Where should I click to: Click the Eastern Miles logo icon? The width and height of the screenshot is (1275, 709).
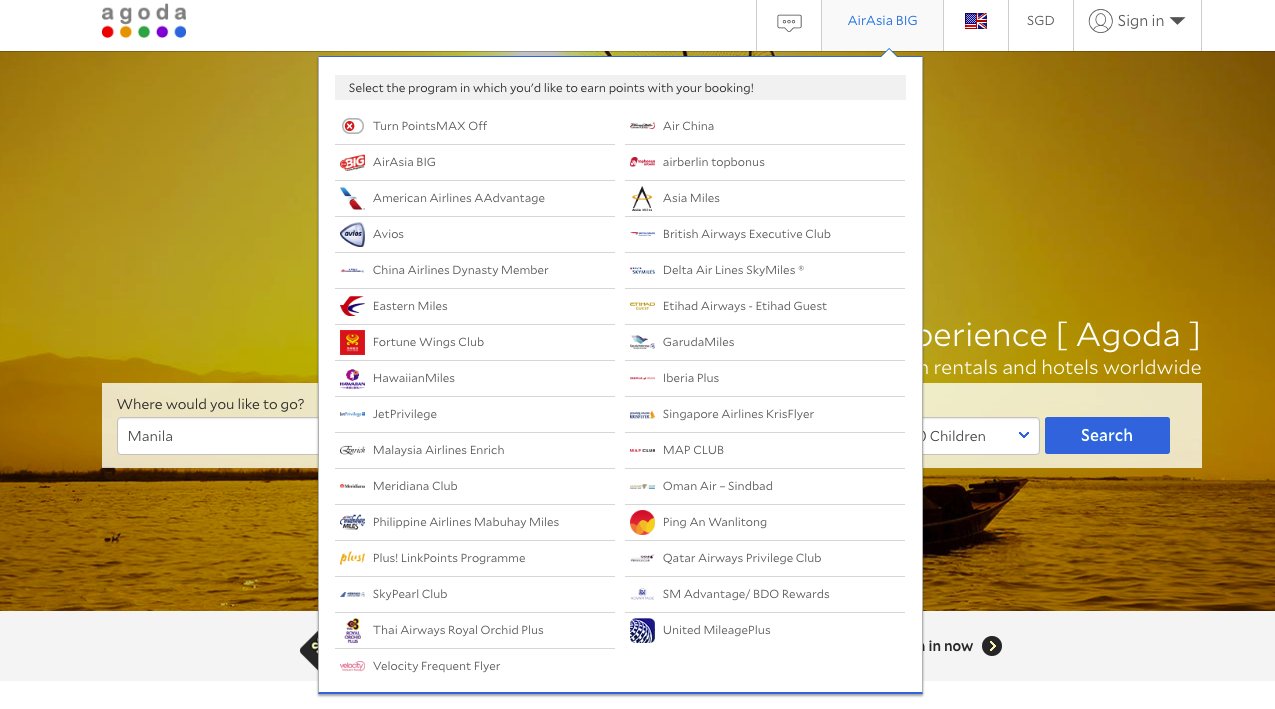click(352, 306)
